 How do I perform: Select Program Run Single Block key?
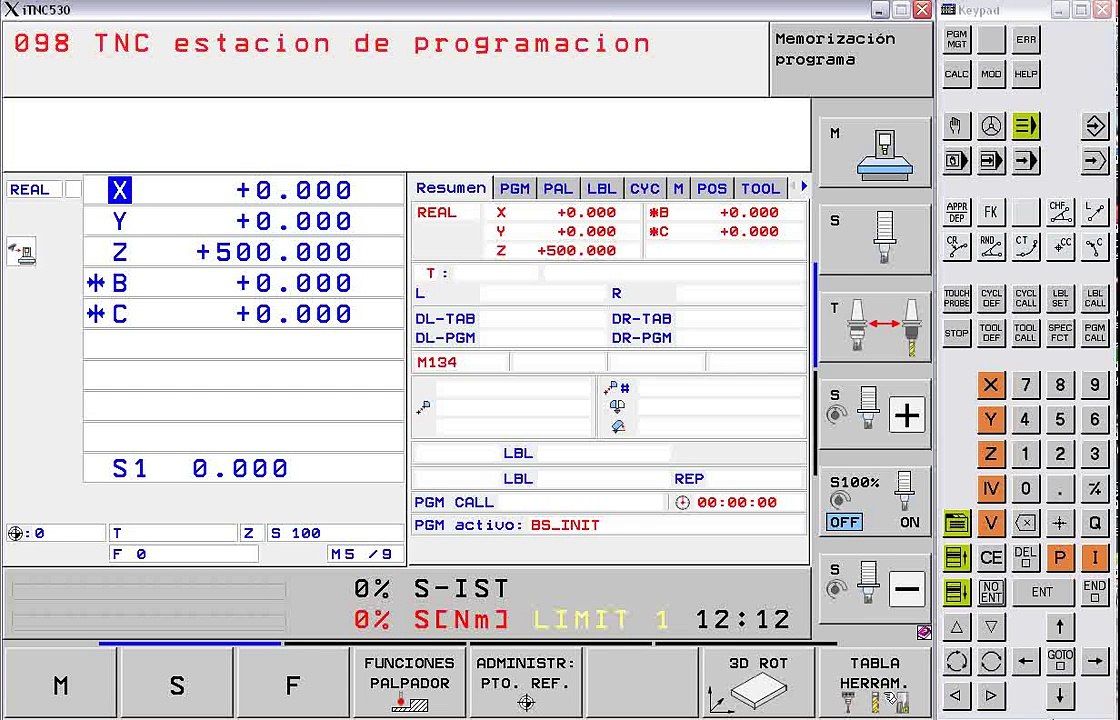(990, 161)
